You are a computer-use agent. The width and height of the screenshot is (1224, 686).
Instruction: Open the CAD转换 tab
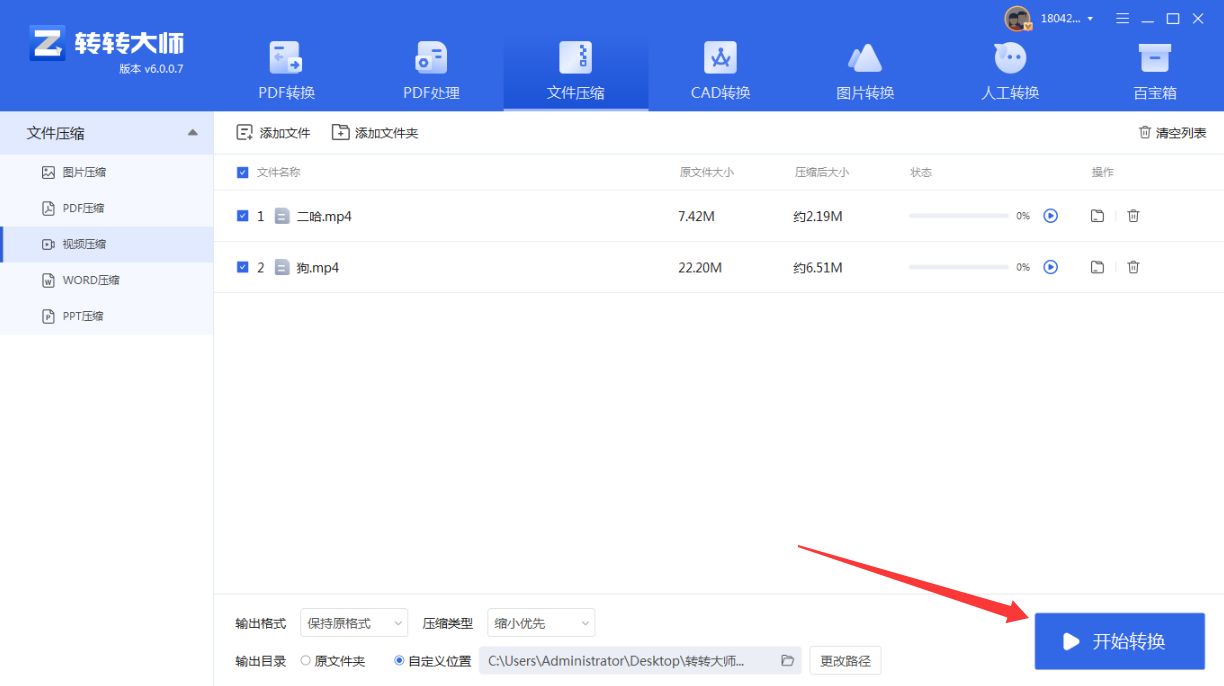pos(720,72)
